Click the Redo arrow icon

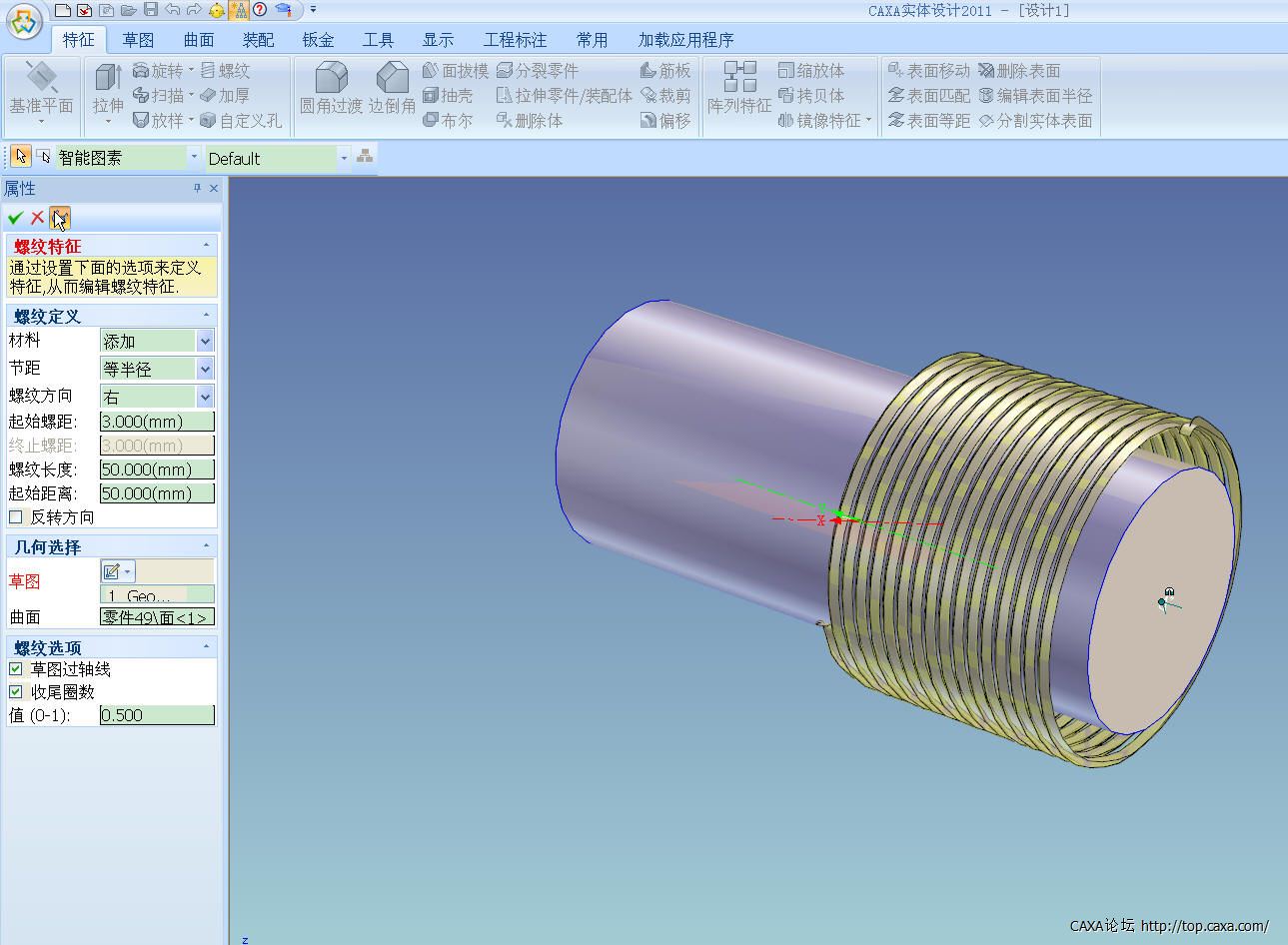point(194,10)
